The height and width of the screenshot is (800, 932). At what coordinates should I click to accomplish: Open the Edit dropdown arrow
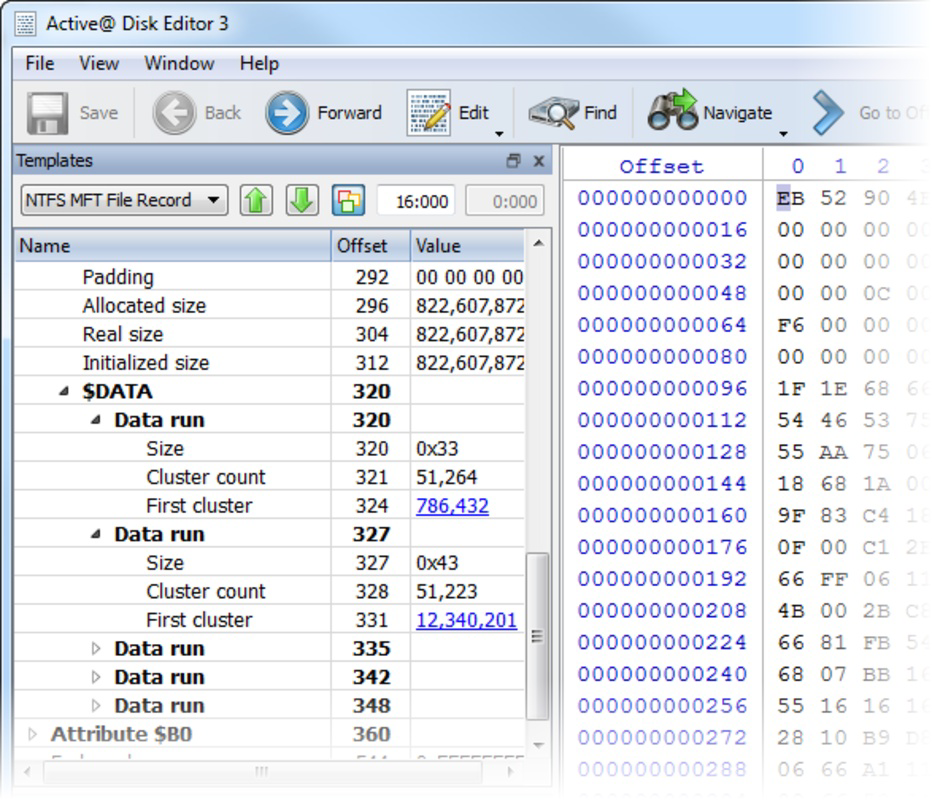point(499,134)
